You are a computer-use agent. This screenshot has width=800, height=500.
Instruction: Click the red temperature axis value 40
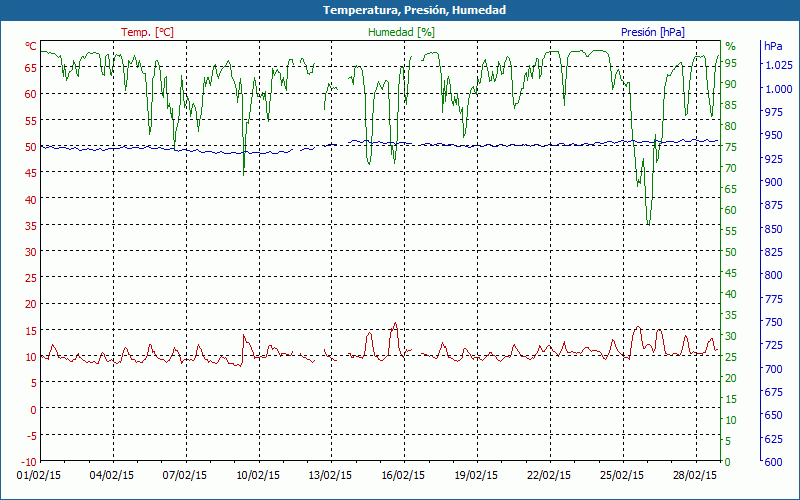[31, 199]
